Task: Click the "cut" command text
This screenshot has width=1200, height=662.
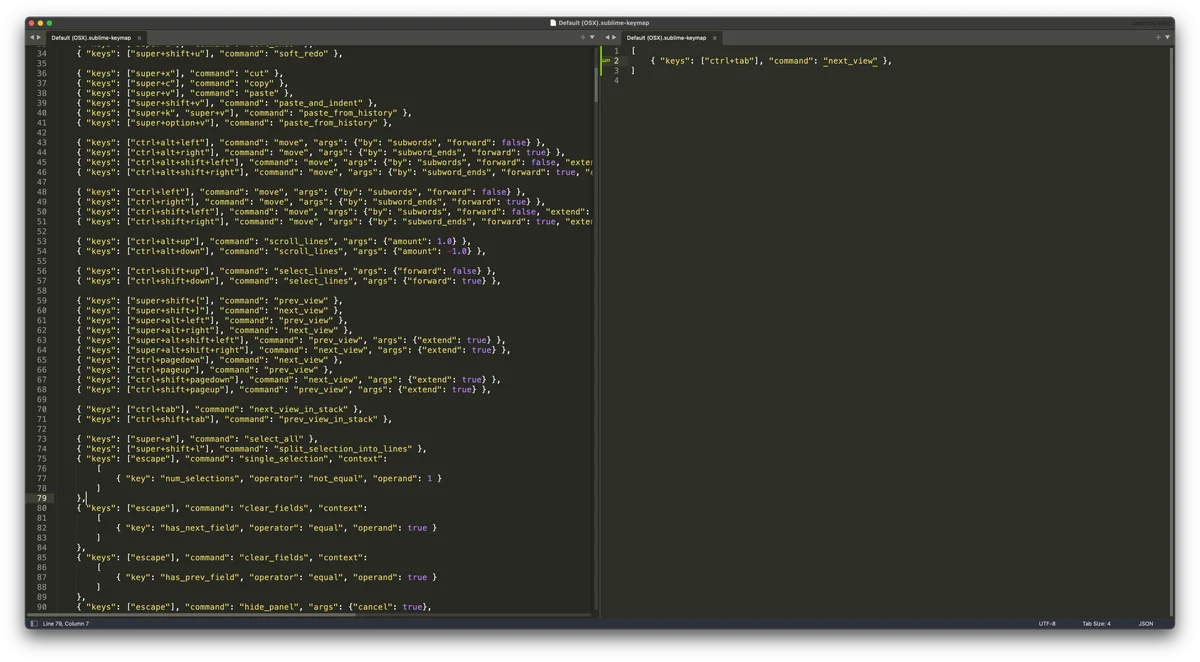Action: click(258, 73)
